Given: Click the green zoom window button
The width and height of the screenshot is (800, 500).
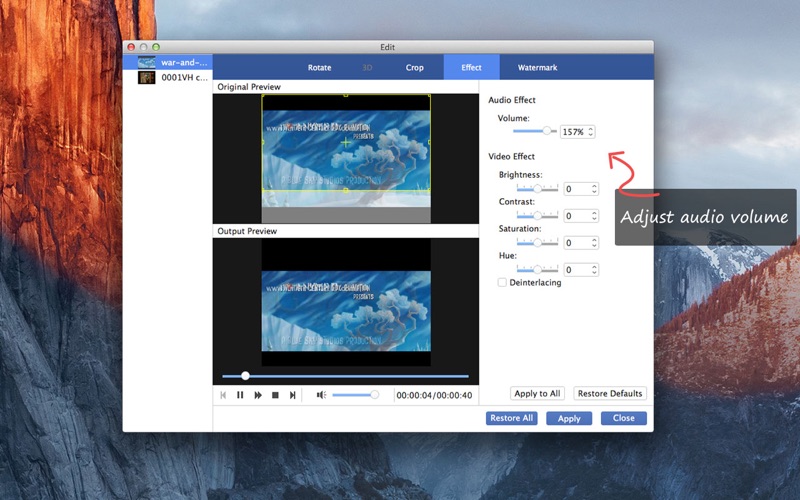Looking at the screenshot, I should 155,47.
